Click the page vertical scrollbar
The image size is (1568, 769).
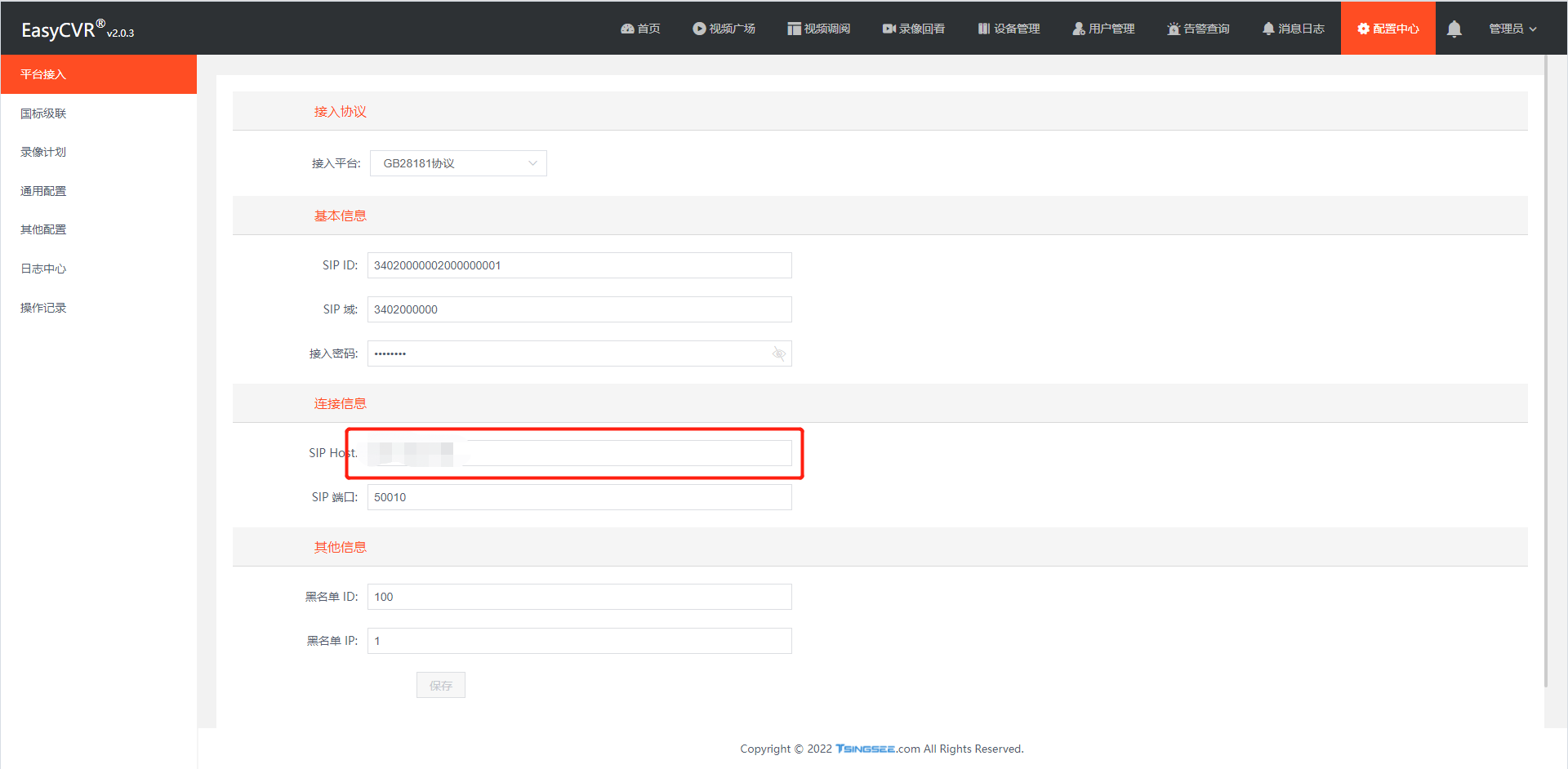click(x=1546, y=371)
